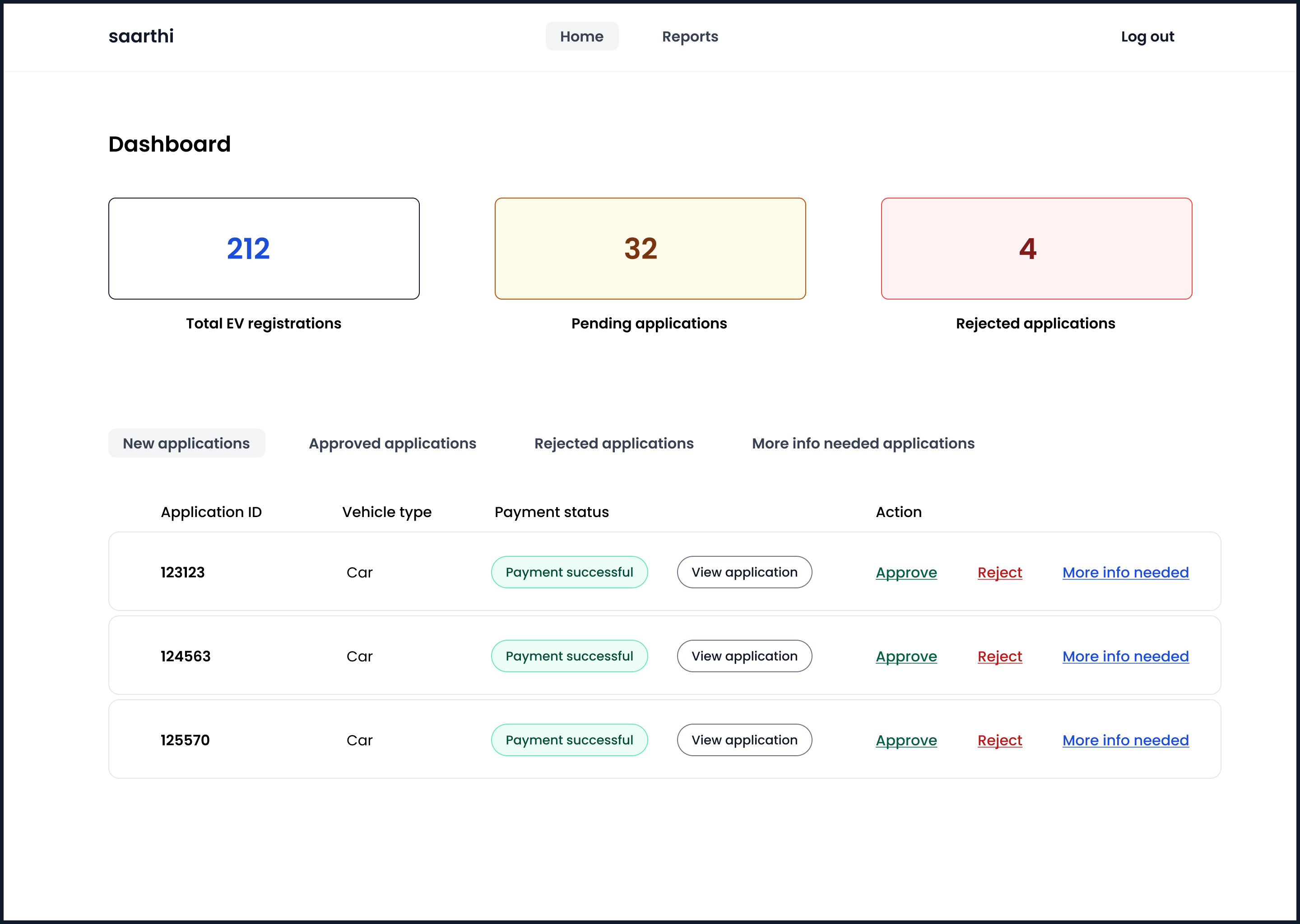Switch to New applications tab
Screen dimensions: 1300x924
(186, 443)
